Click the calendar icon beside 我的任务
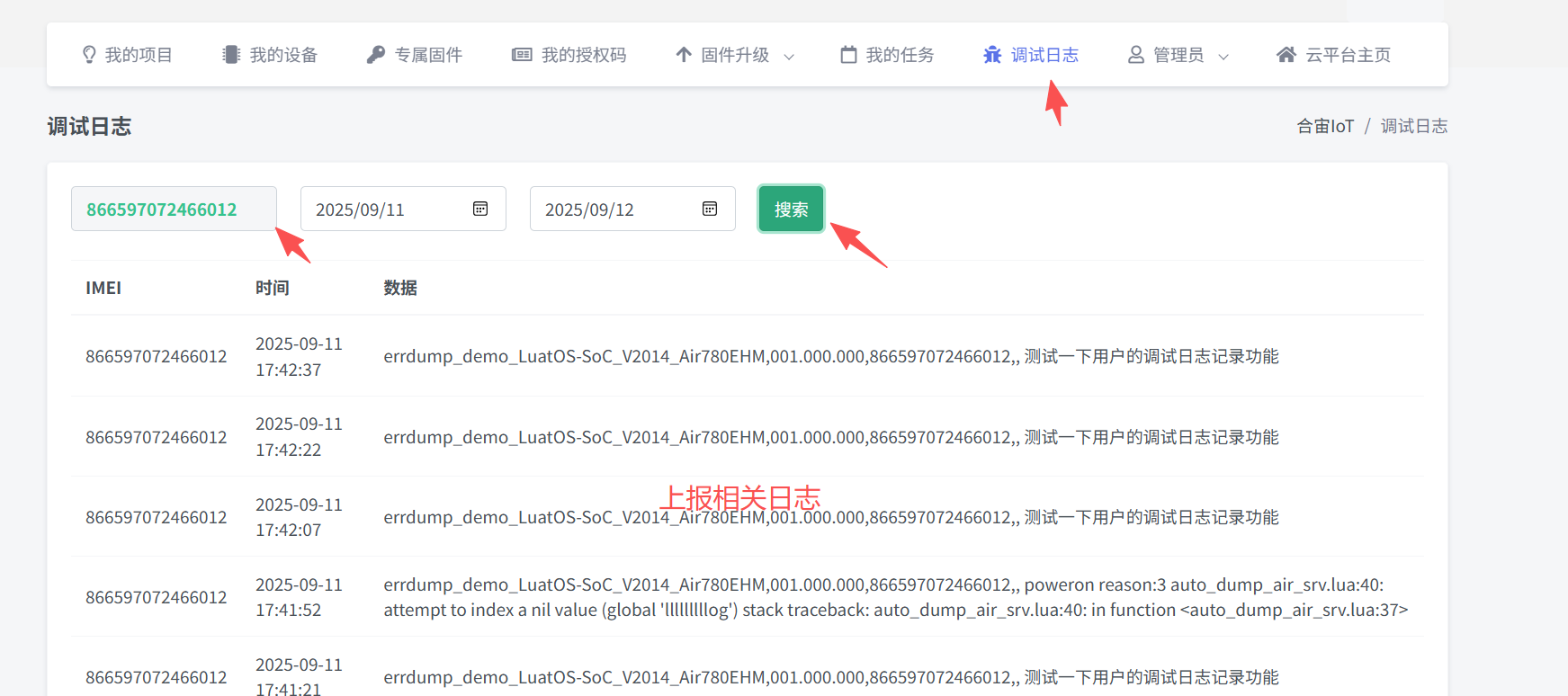The height and width of the screenshot is (696, 1568). (x=848, y=55)
